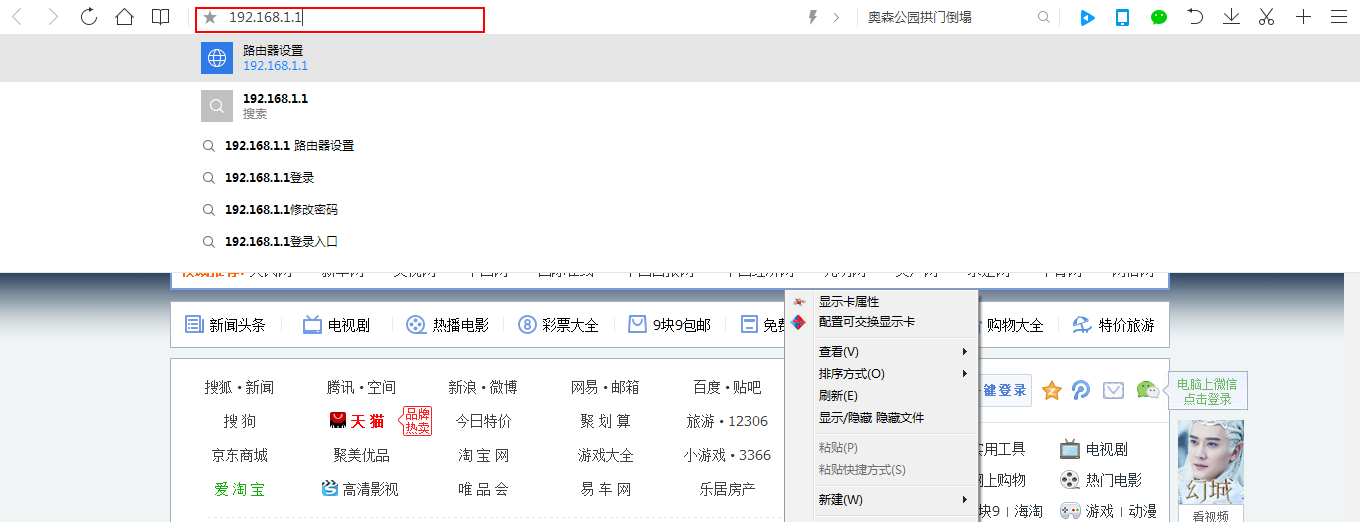Expand the arrow next to the lightning icon
1360x522 pixels.
[x=836, y=17]
